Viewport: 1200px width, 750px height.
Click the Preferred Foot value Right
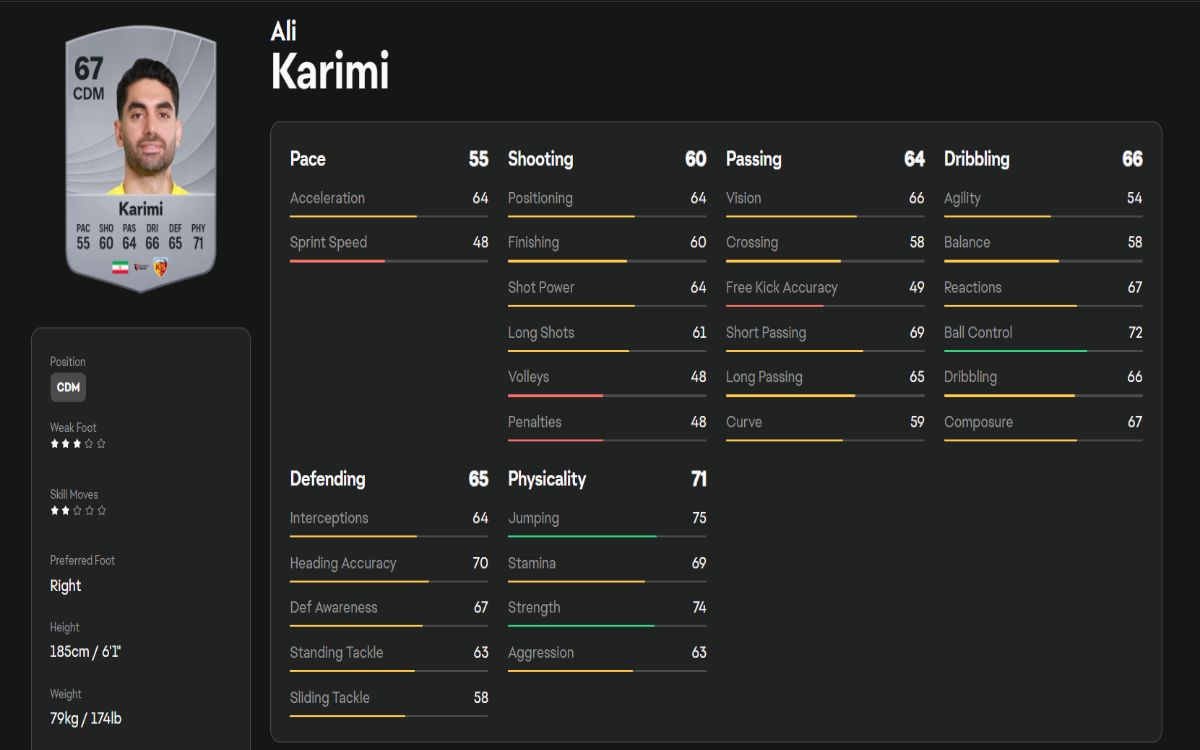point(66,586)
